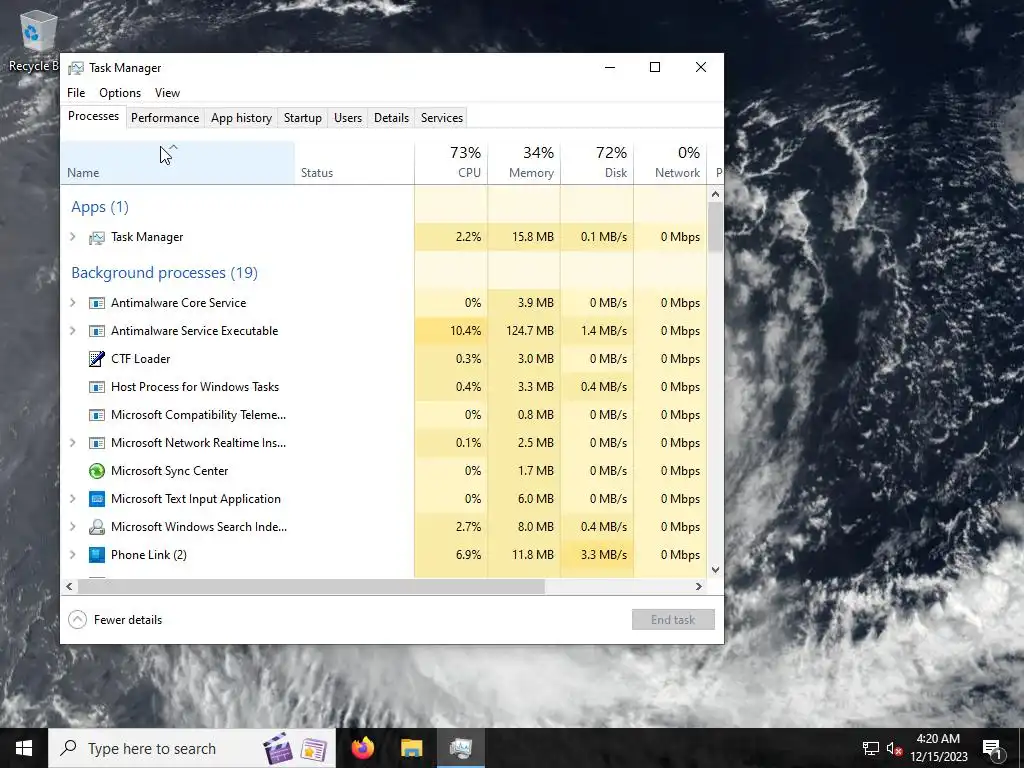Click Microsoft Network Realtime Inspection icon
This screenshot has height=768, width=1024.
tap(97, 443)
